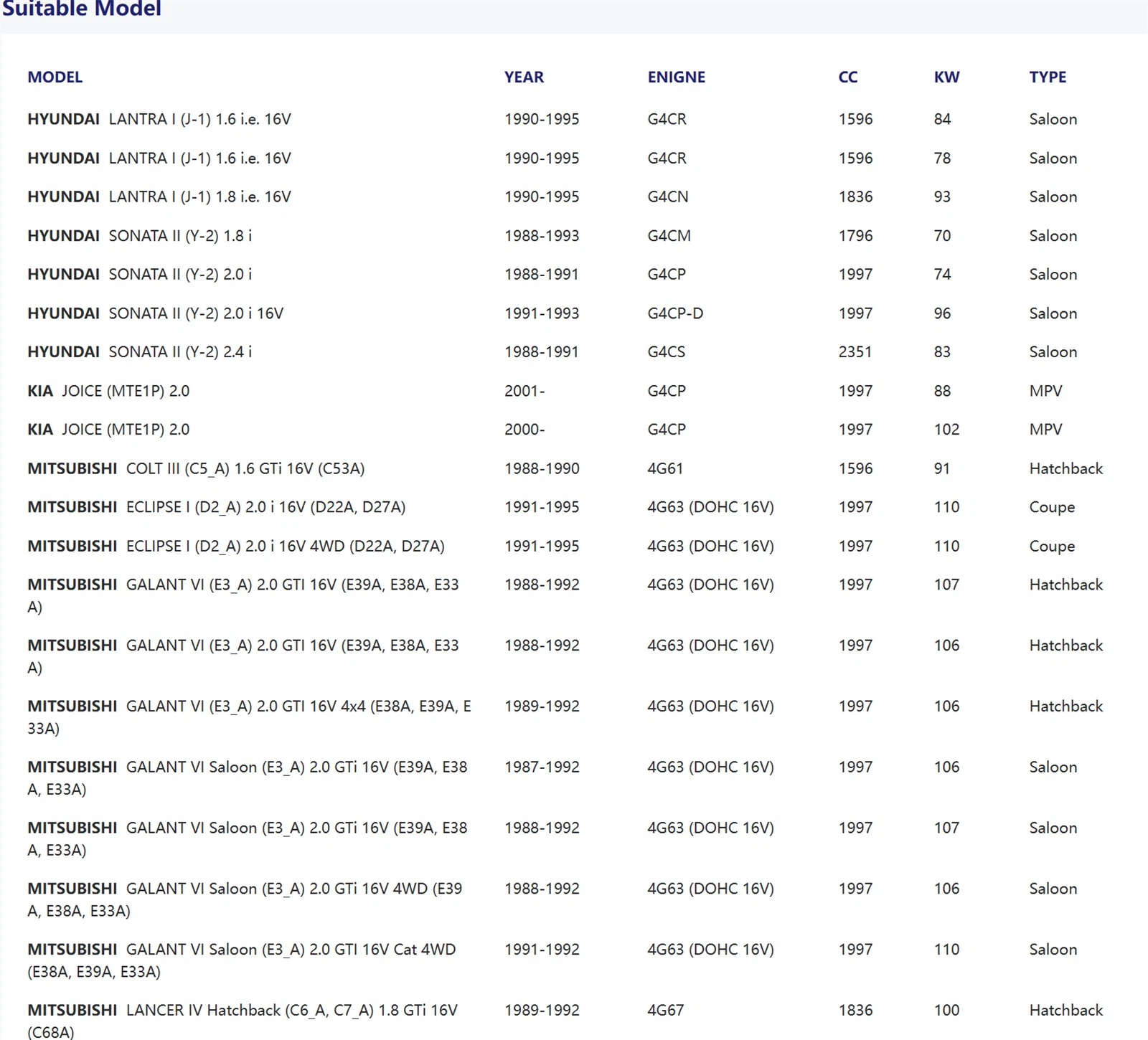1148x1040 pixels.
Task: Click KW value 93 in LANTRA 1.8 row
Action: tap(942, 197)
